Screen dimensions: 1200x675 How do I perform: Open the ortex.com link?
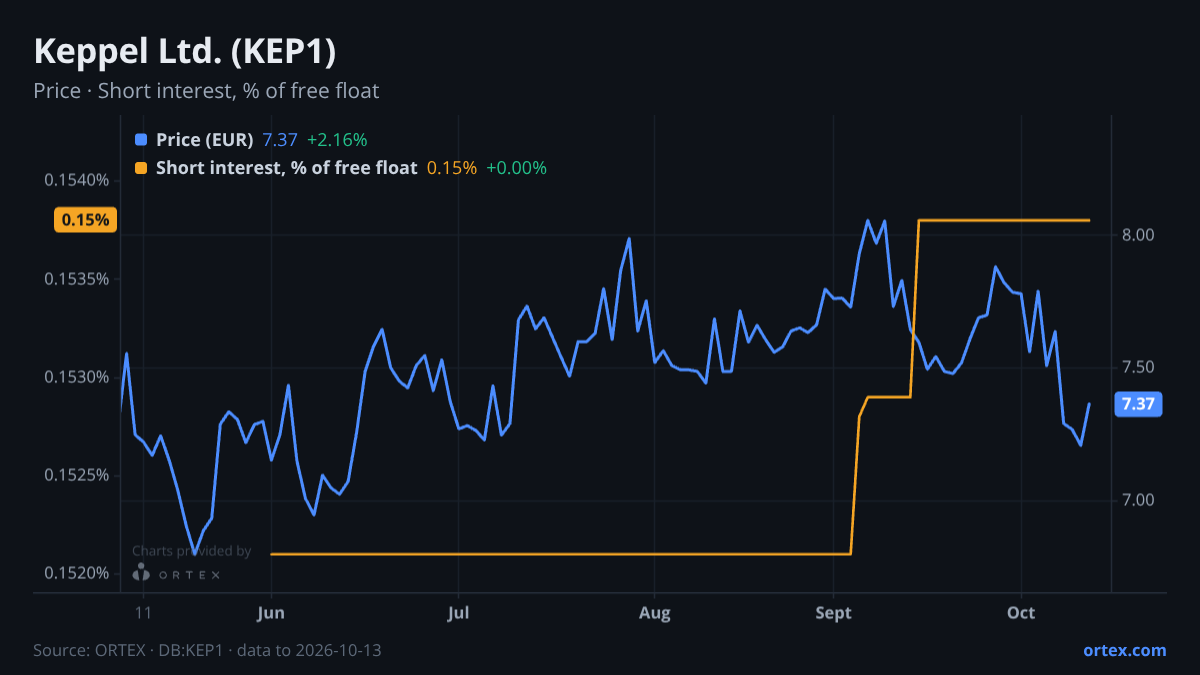click(1124, 650)
